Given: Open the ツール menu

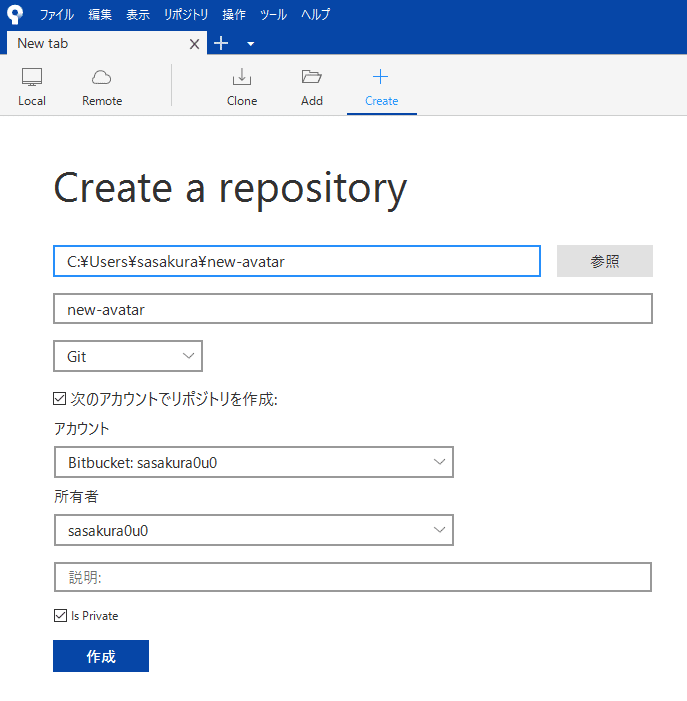Looking at the screenshot, I should coord(273,15).
